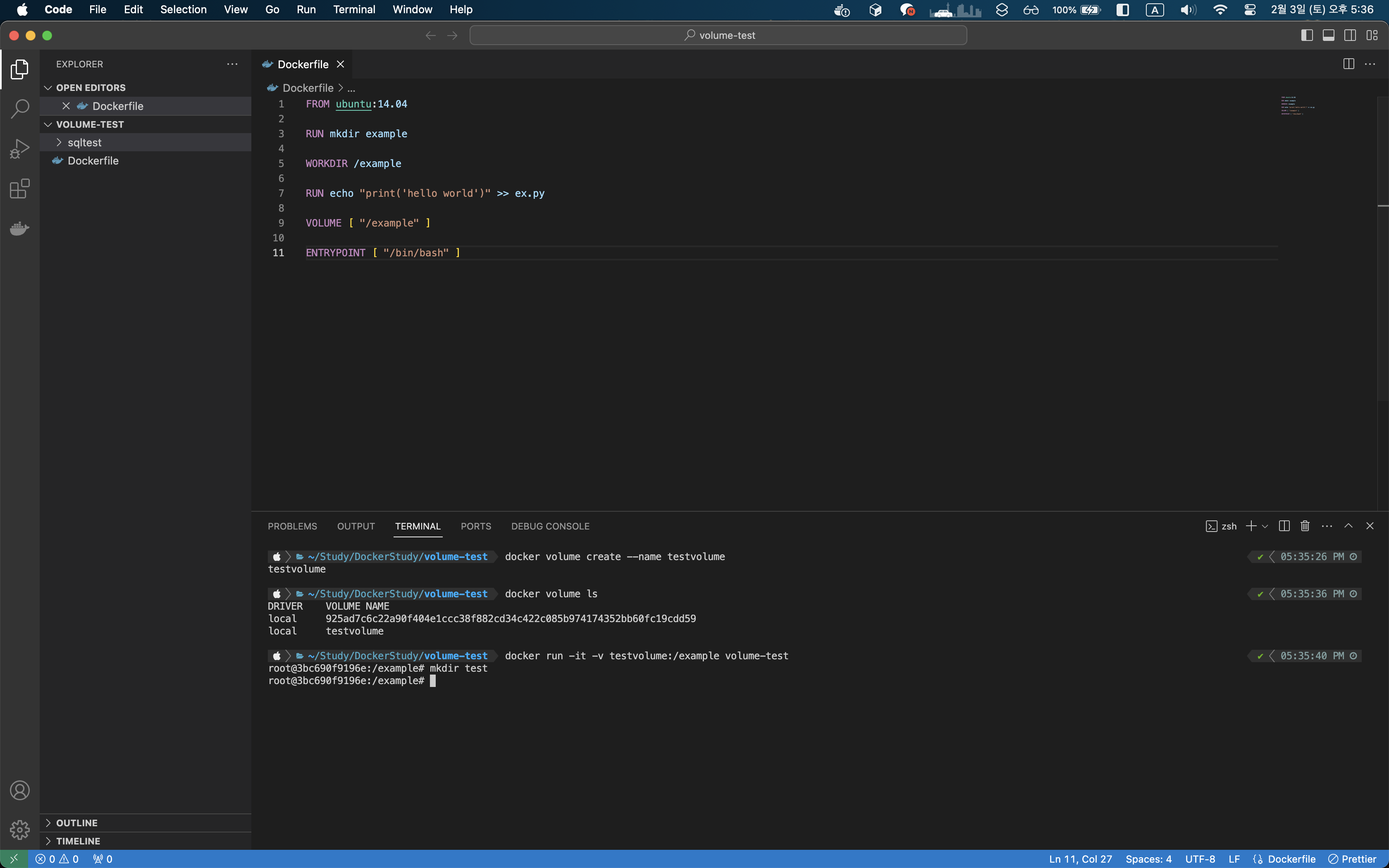The height and width of the screenshot is (868, 1389).
Task: Click the volume icon in menu bar
Action: tap(1188, 10)
